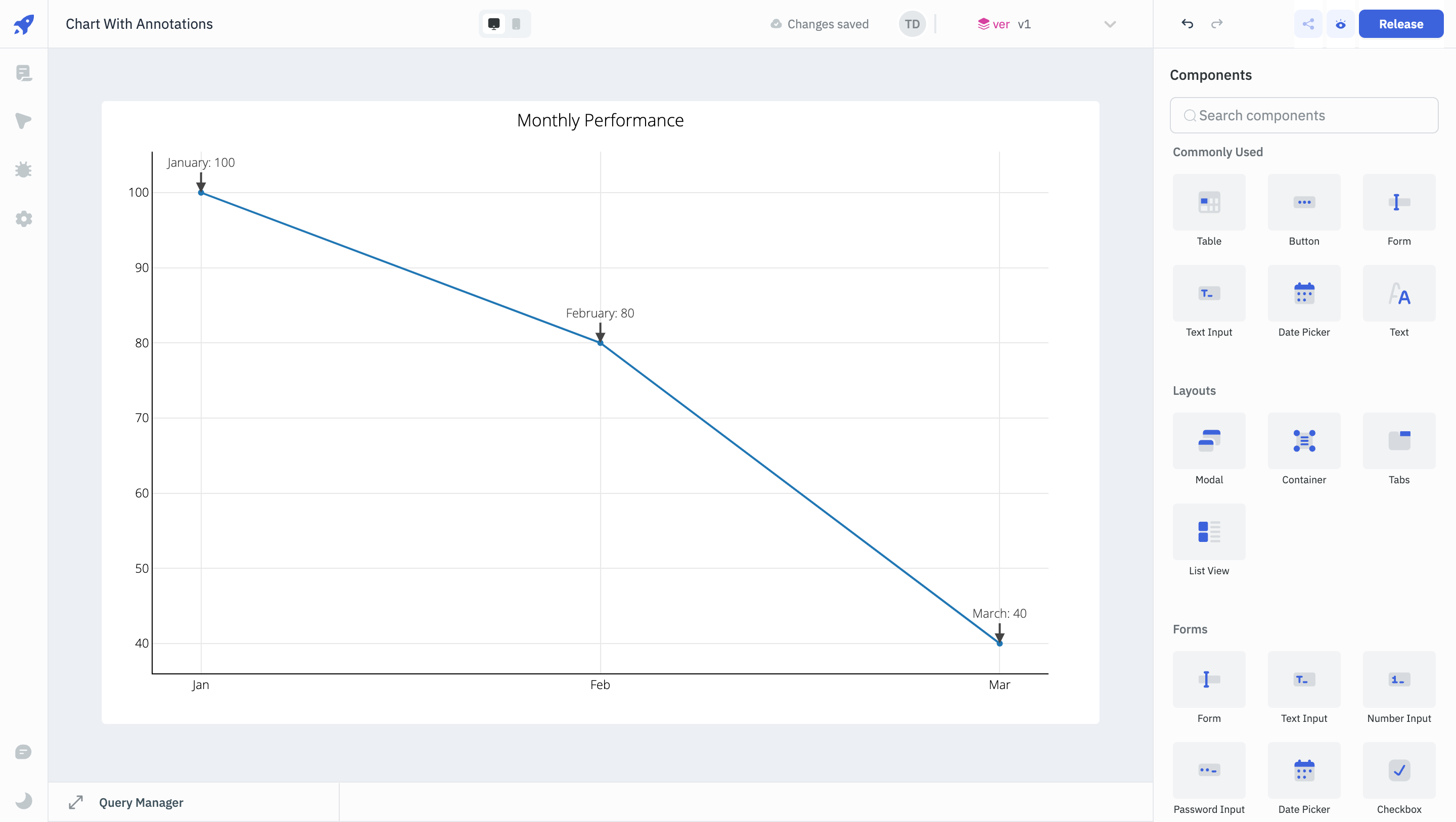Focus the Search components field
This screenshot has width=1456, height=822.
[1303, 115]
